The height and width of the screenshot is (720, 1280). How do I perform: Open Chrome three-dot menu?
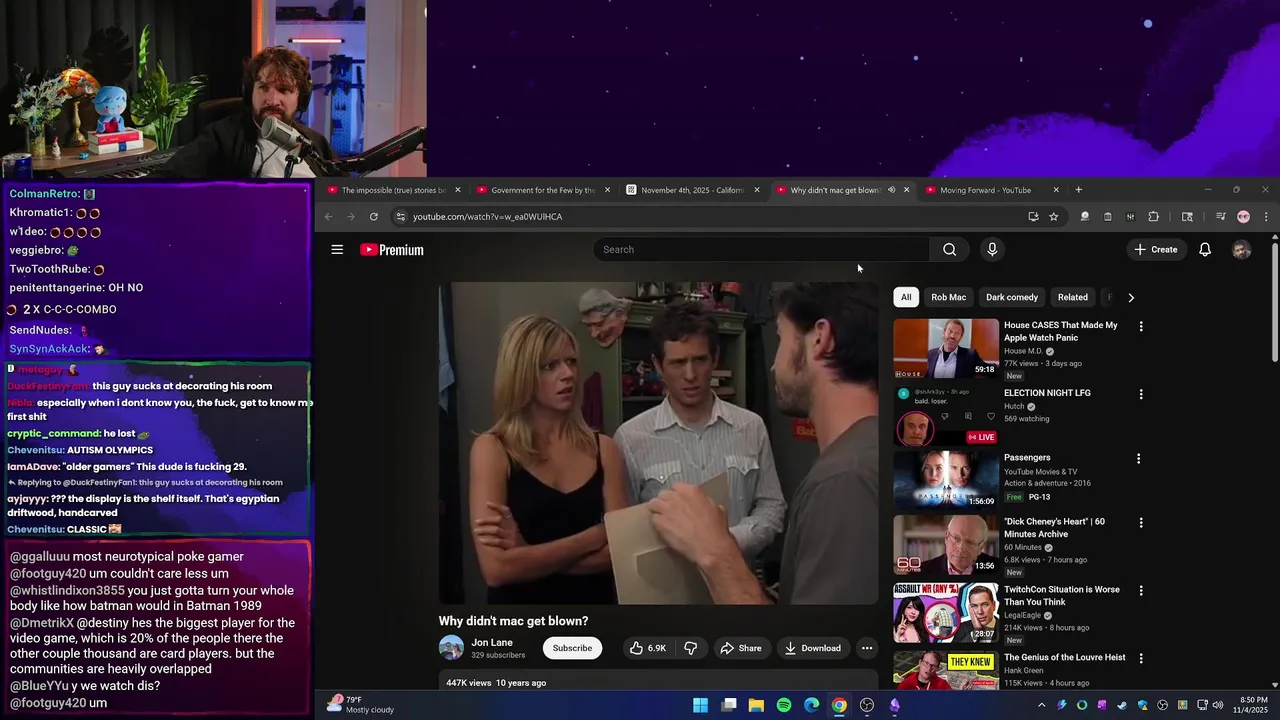click(x=1266, y=217)
